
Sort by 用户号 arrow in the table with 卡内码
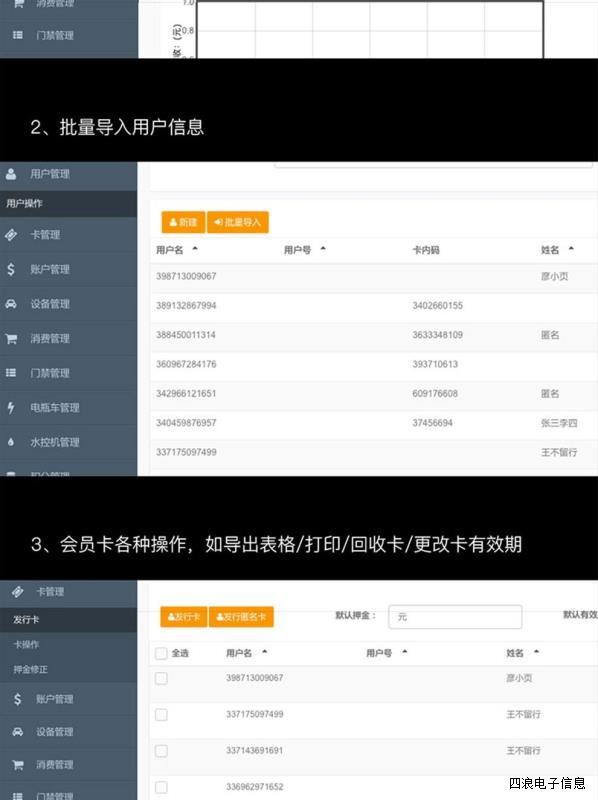tap(323, 249)
